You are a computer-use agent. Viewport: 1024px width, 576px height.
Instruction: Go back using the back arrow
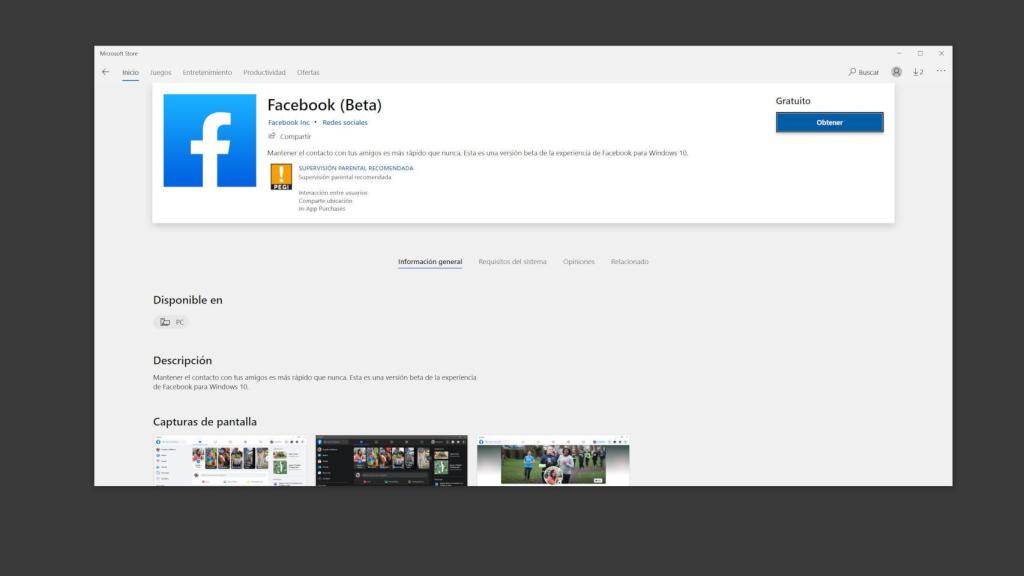coord(104,72)
